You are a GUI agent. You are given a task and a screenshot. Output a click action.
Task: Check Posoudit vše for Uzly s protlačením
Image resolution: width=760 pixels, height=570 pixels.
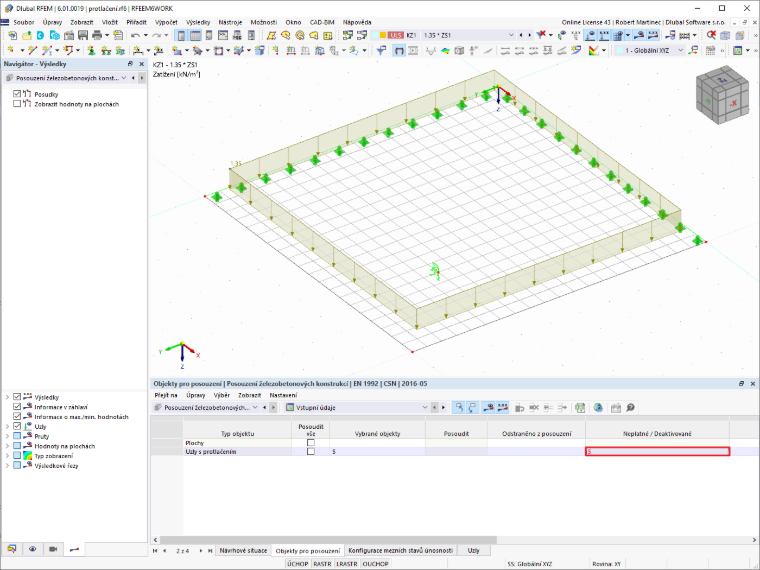[x=311, y=451]
